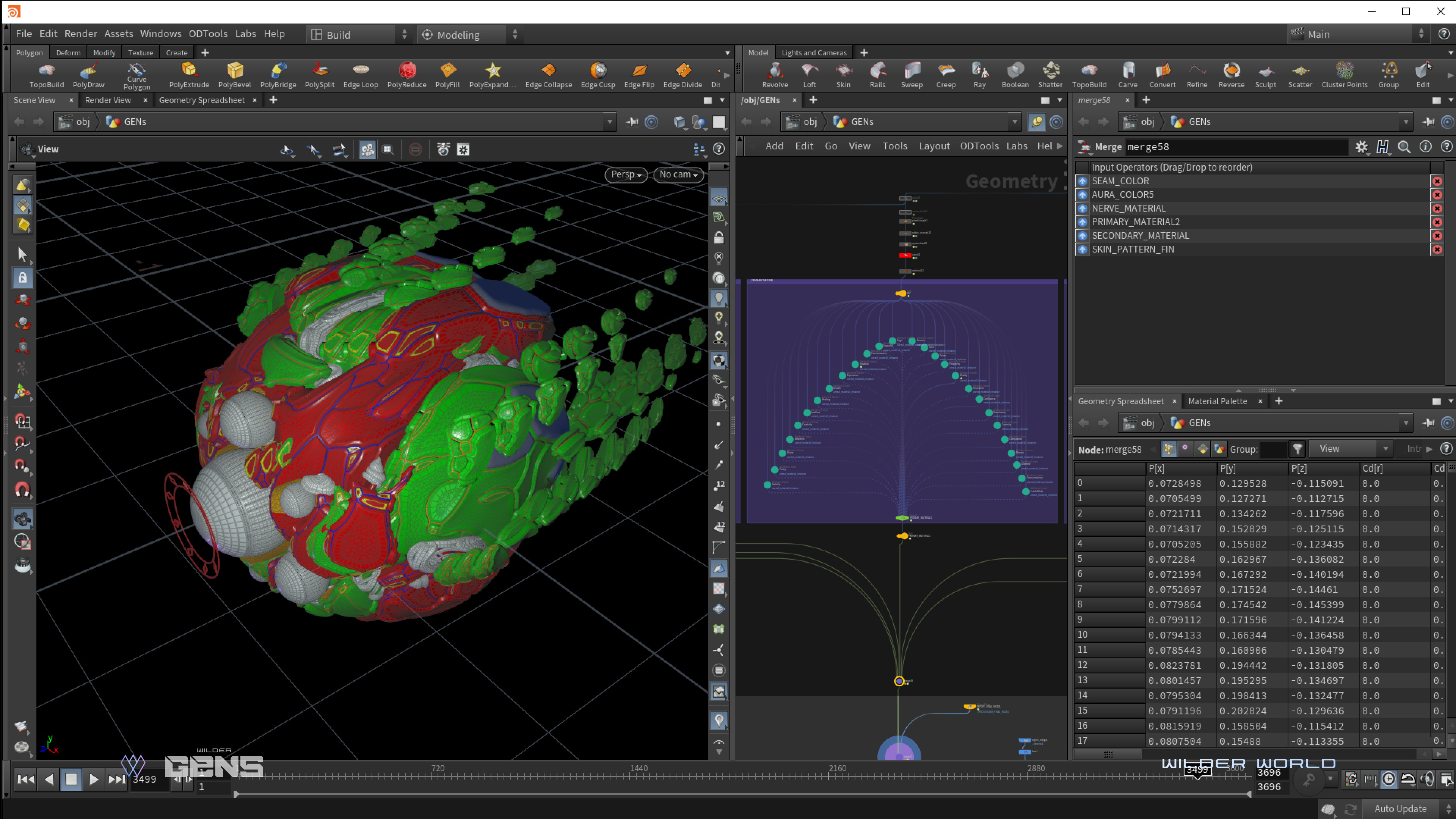Screen dimensions: 1456x819
Task: Open the Persp viewport dropdown
Action: [626, 175]
